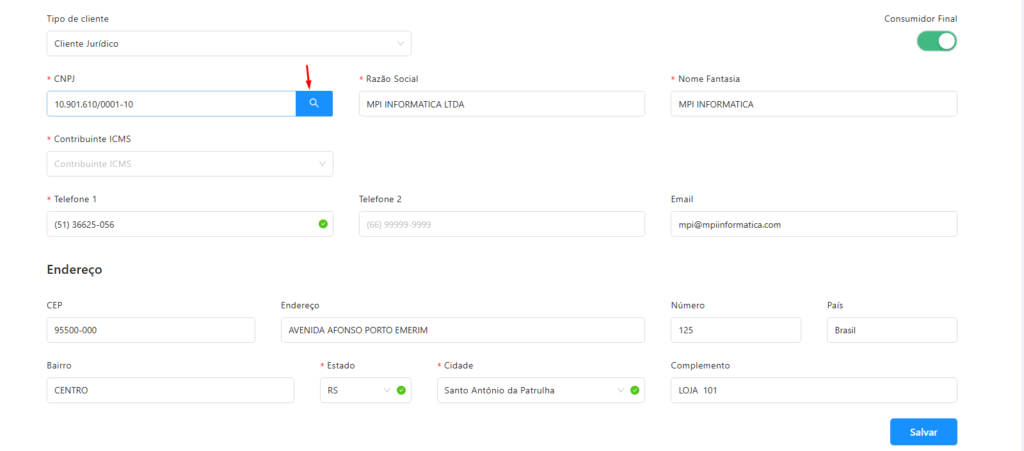The image size is (1024, 451).
Task: Toggle the Consumidor Final switch
Action: [x=937, y=41]
